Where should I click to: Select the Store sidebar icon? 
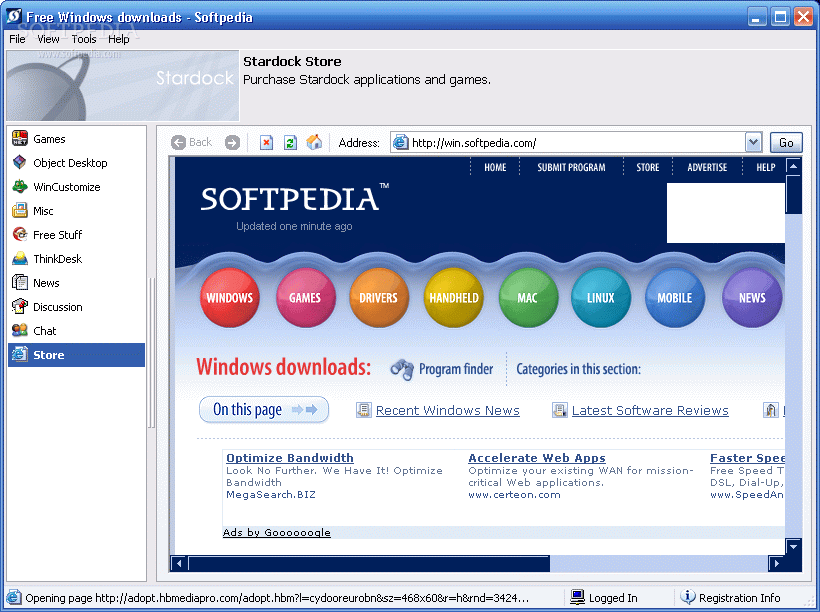[20, 355]
